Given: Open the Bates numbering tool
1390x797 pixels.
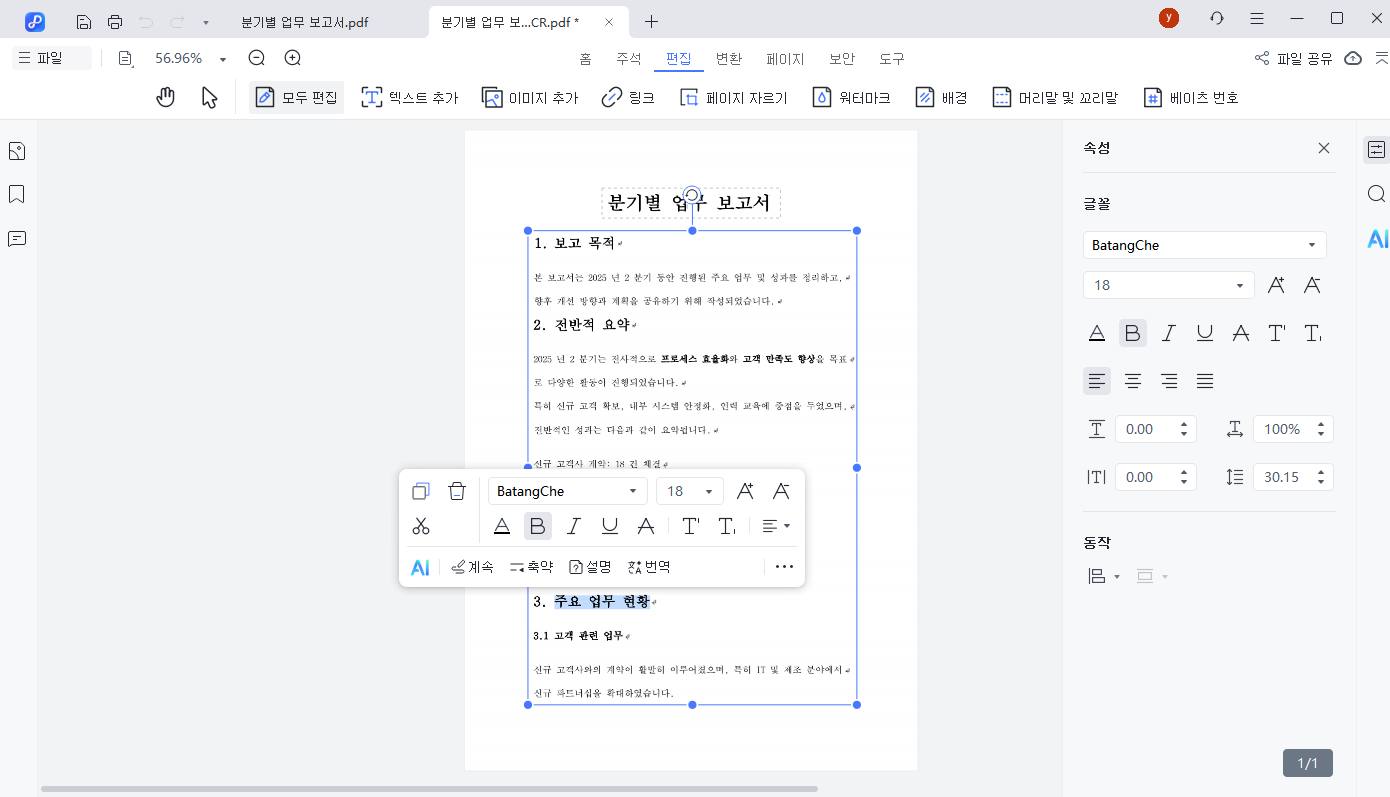Looking at the screenshot, I should pyautogui.click(x=1153, y=97).
